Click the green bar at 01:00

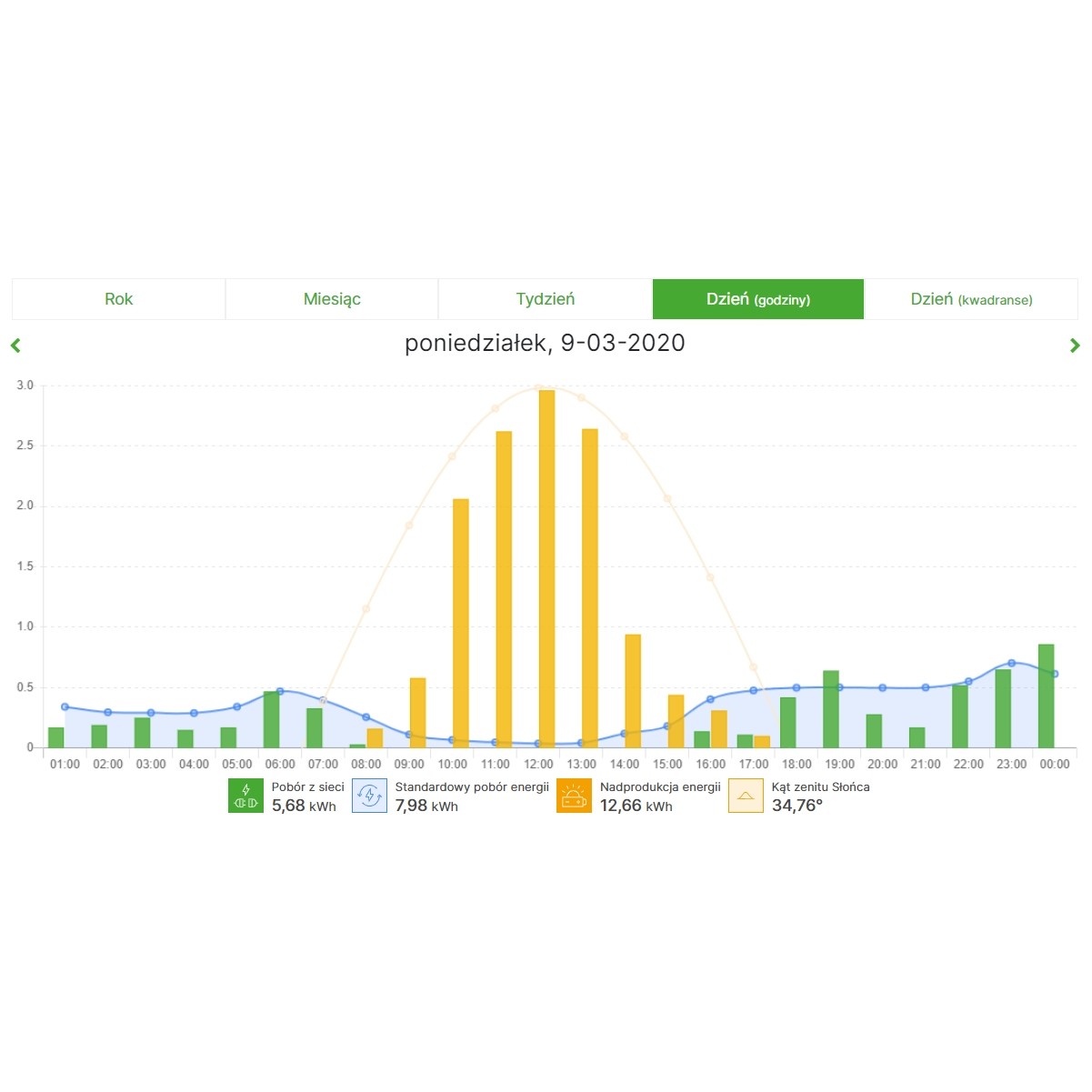point(56,737)
